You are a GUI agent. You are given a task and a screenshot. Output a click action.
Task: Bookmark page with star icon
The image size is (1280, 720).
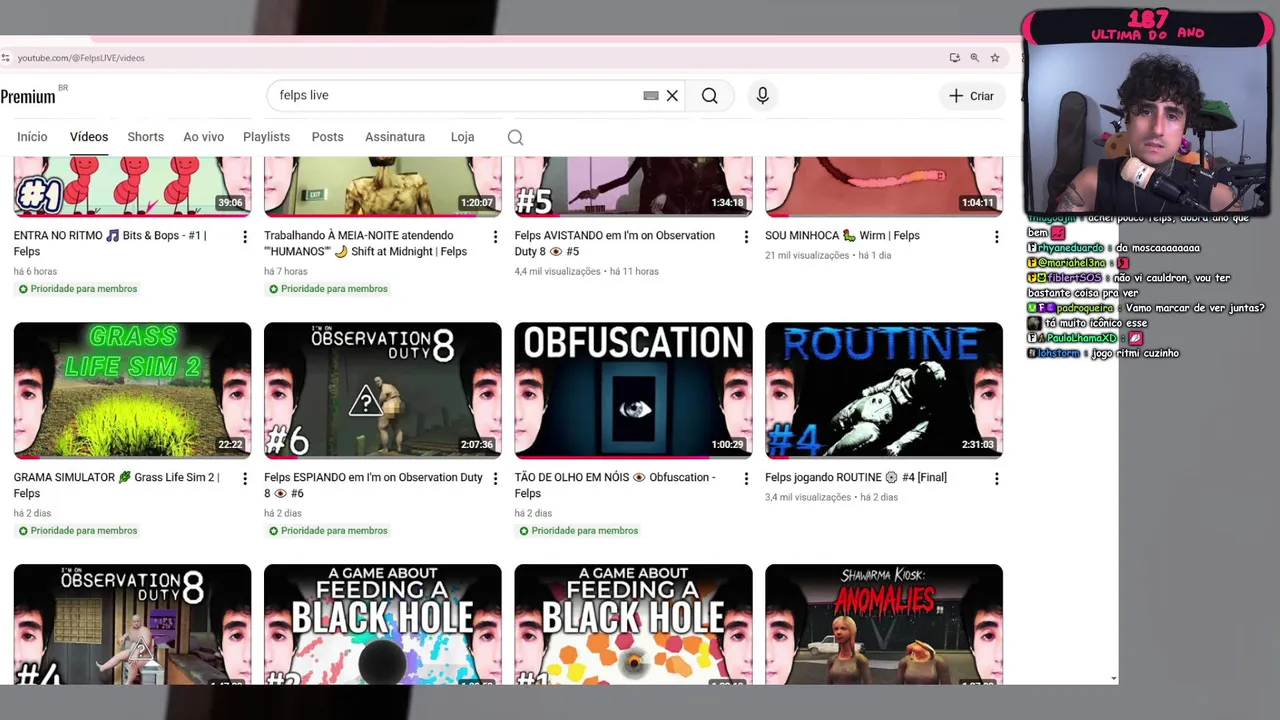pyautogui.click(x=995, y=58)
